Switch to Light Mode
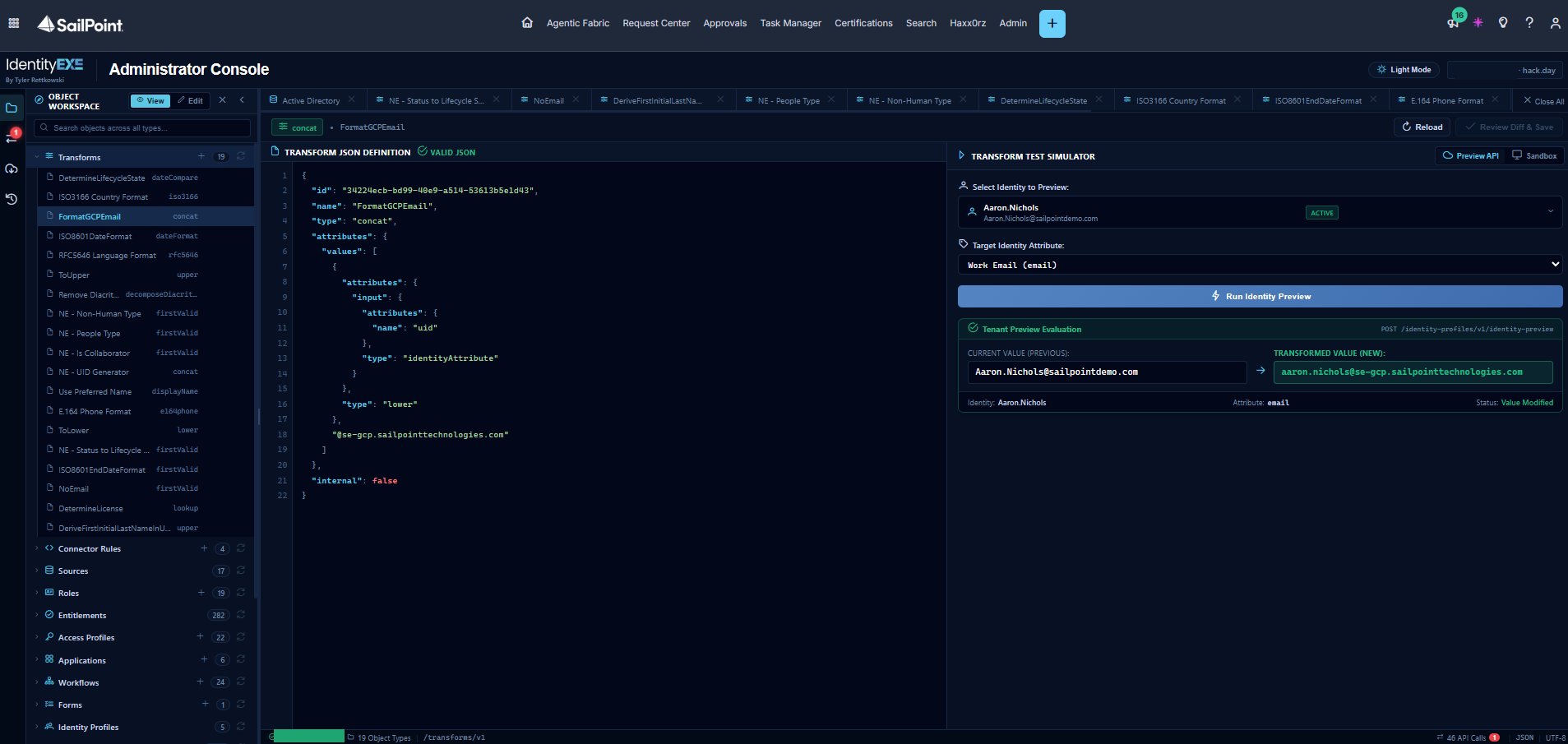Viewport: 1568px width, 744px height. coord(1404,70)
